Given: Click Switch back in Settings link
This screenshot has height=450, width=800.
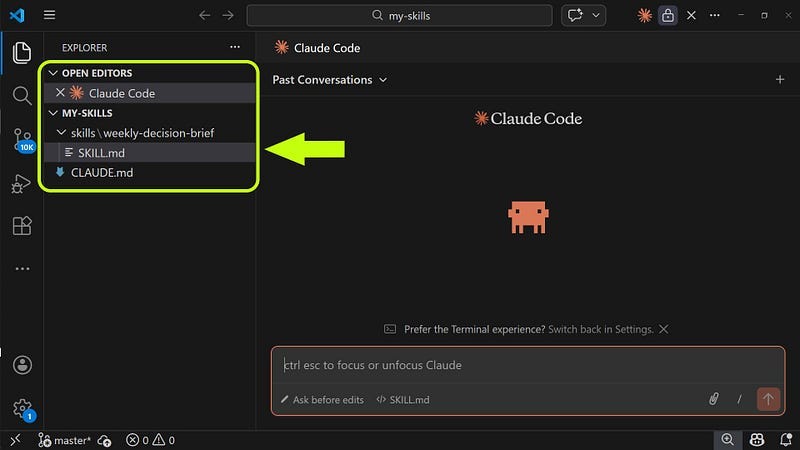Looking at the screenshot, I should (601, 329).
